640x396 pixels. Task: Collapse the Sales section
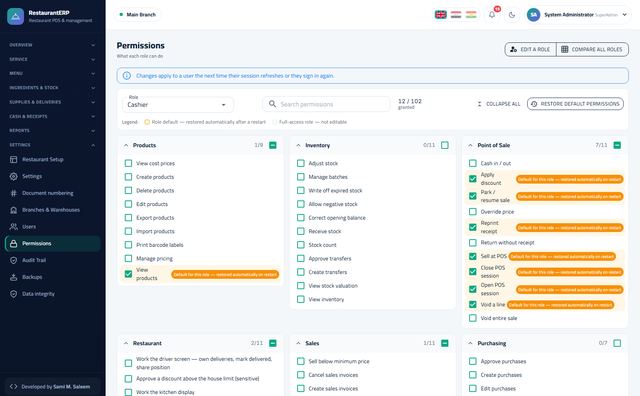point(298,343)
